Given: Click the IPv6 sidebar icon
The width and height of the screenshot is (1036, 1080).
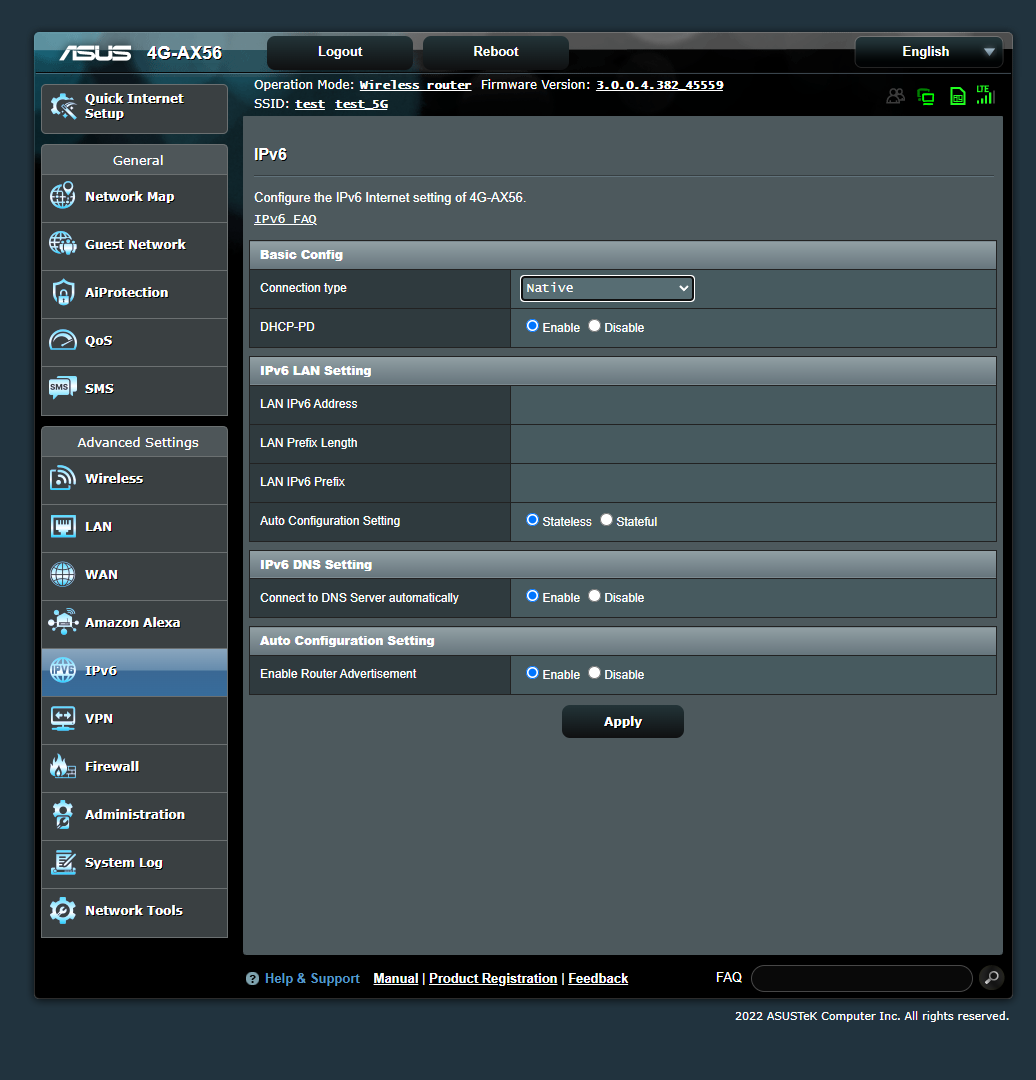Looking at the screenshot, I should click(63, 670).
